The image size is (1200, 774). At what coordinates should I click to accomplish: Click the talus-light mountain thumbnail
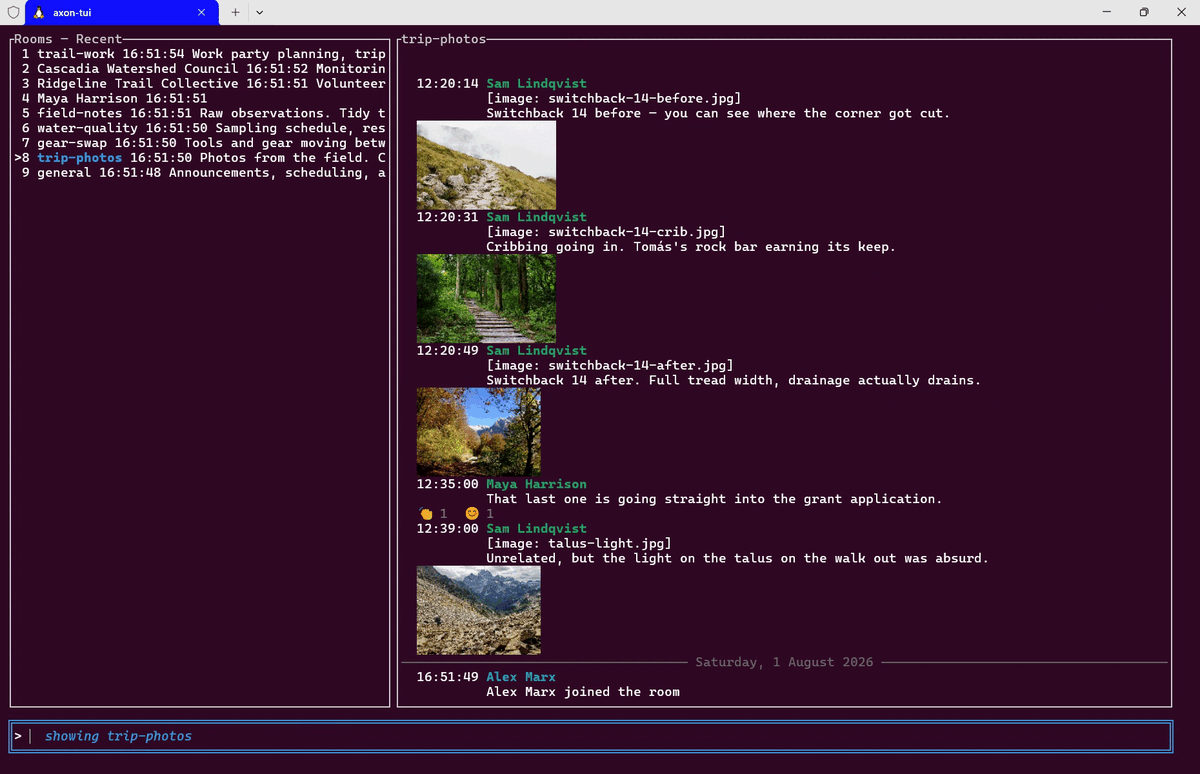click(x=479, y=610)
